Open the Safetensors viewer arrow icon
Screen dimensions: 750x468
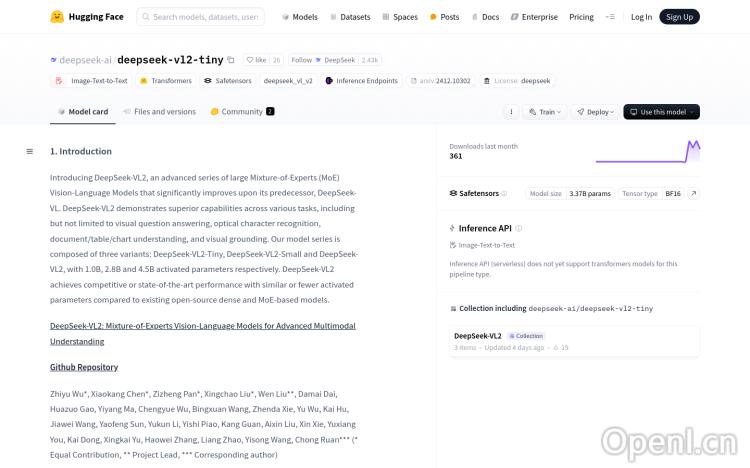(693, 193)
